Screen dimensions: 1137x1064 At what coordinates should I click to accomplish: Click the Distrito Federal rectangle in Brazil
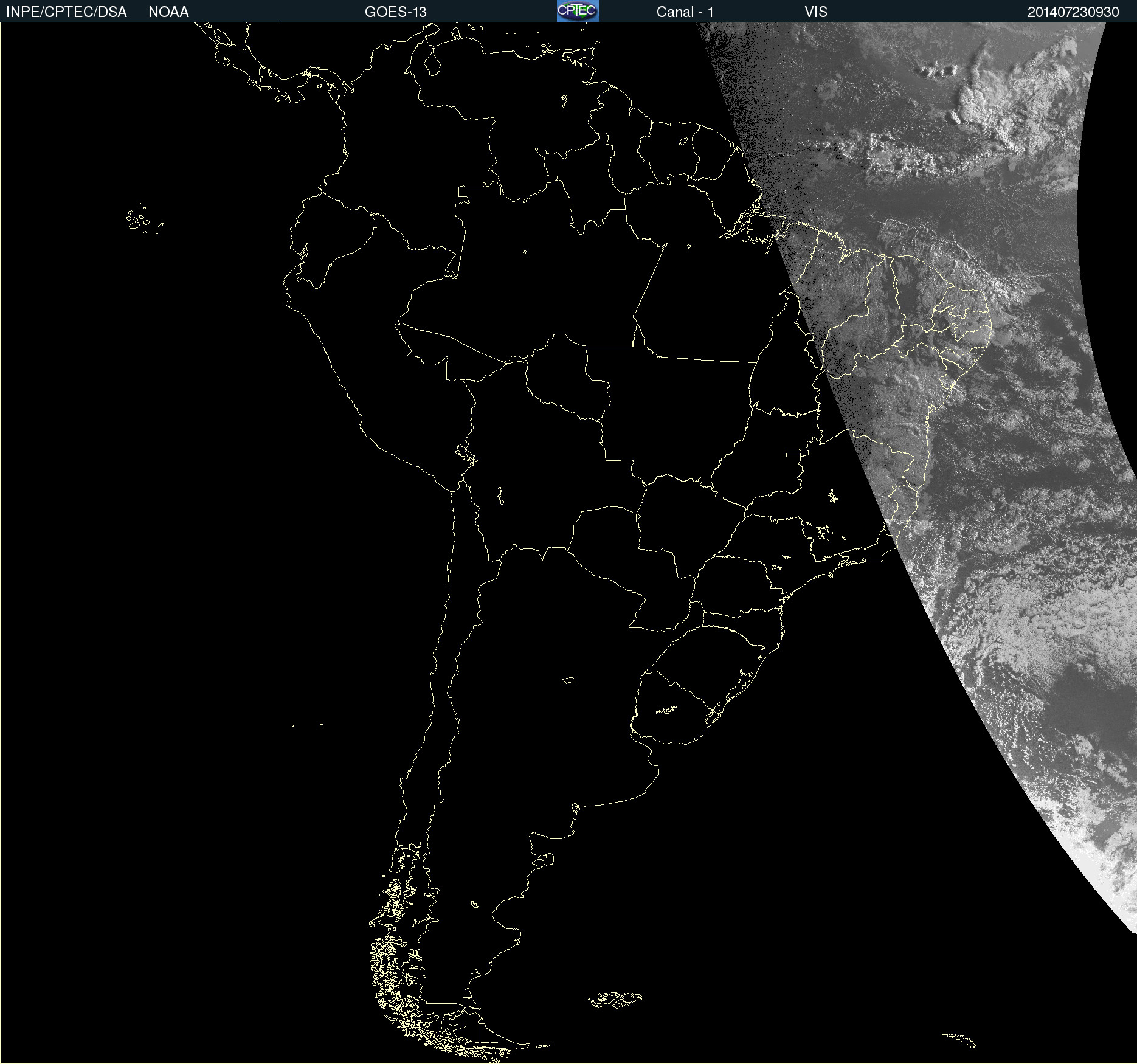[x=793, y=452]
